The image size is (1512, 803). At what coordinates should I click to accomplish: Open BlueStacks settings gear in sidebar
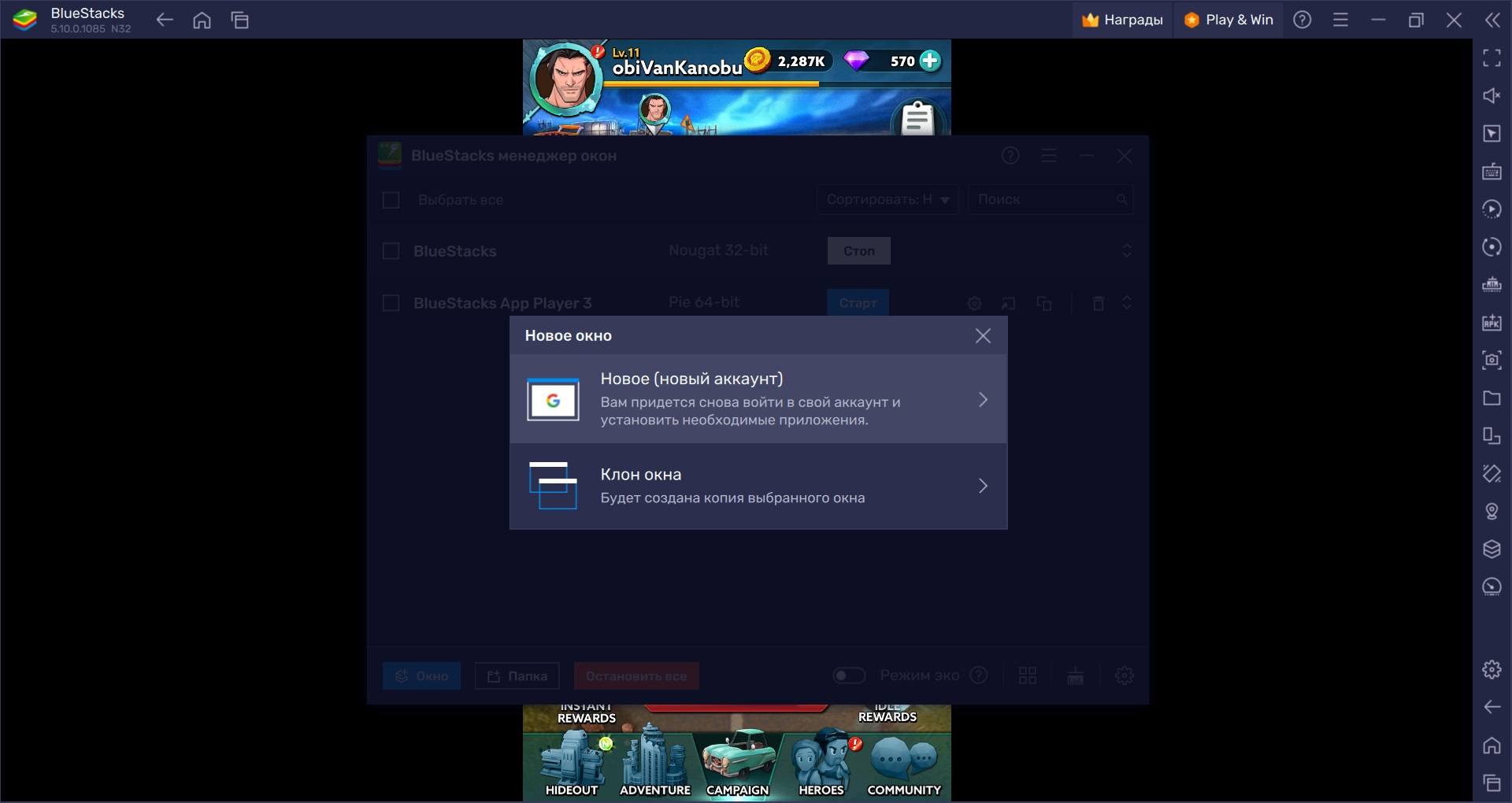[1492, 670]
